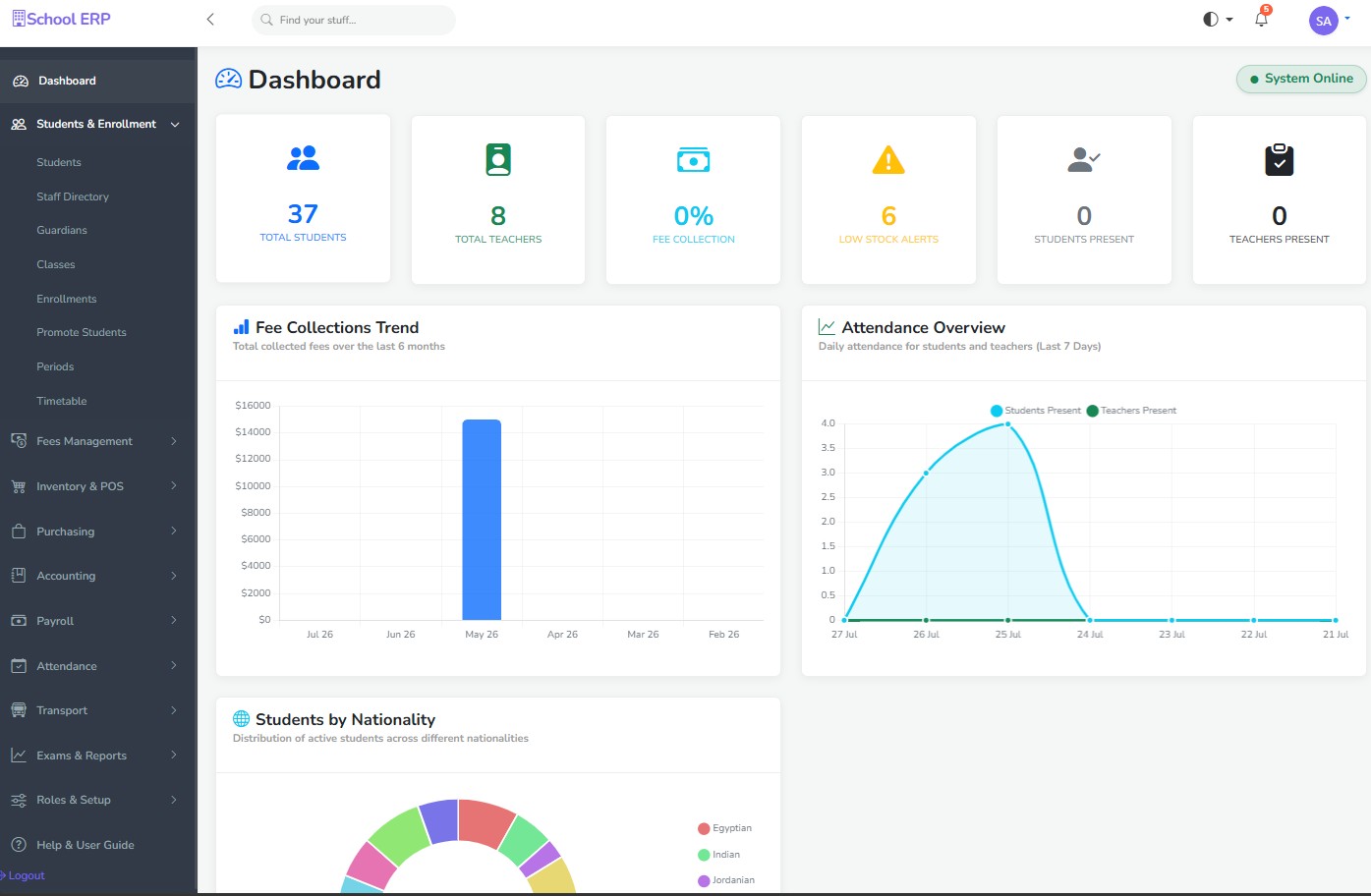1371x896 pixels.
Task: Expand Inventory & POS chevron
Action: point(174,486)
